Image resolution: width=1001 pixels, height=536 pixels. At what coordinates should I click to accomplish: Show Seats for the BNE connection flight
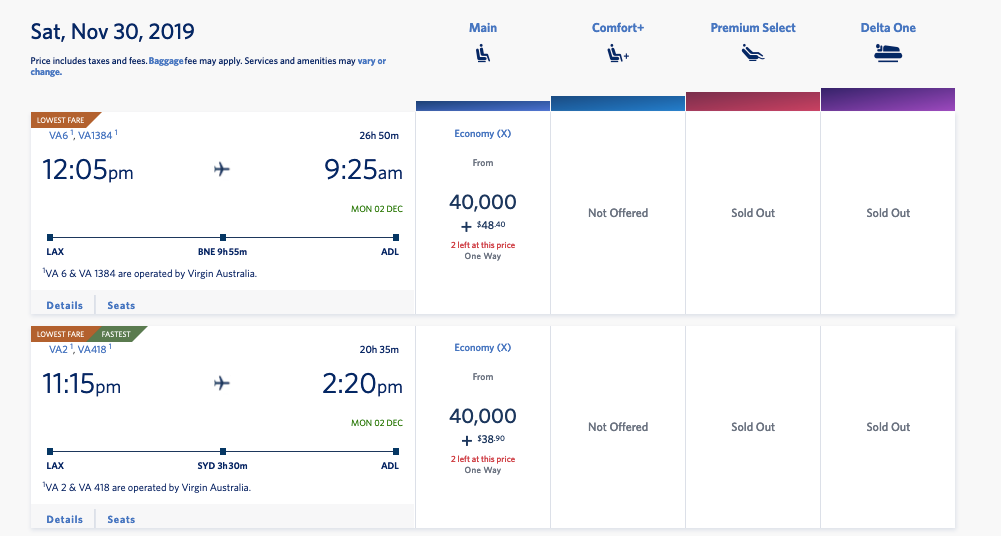121,305
